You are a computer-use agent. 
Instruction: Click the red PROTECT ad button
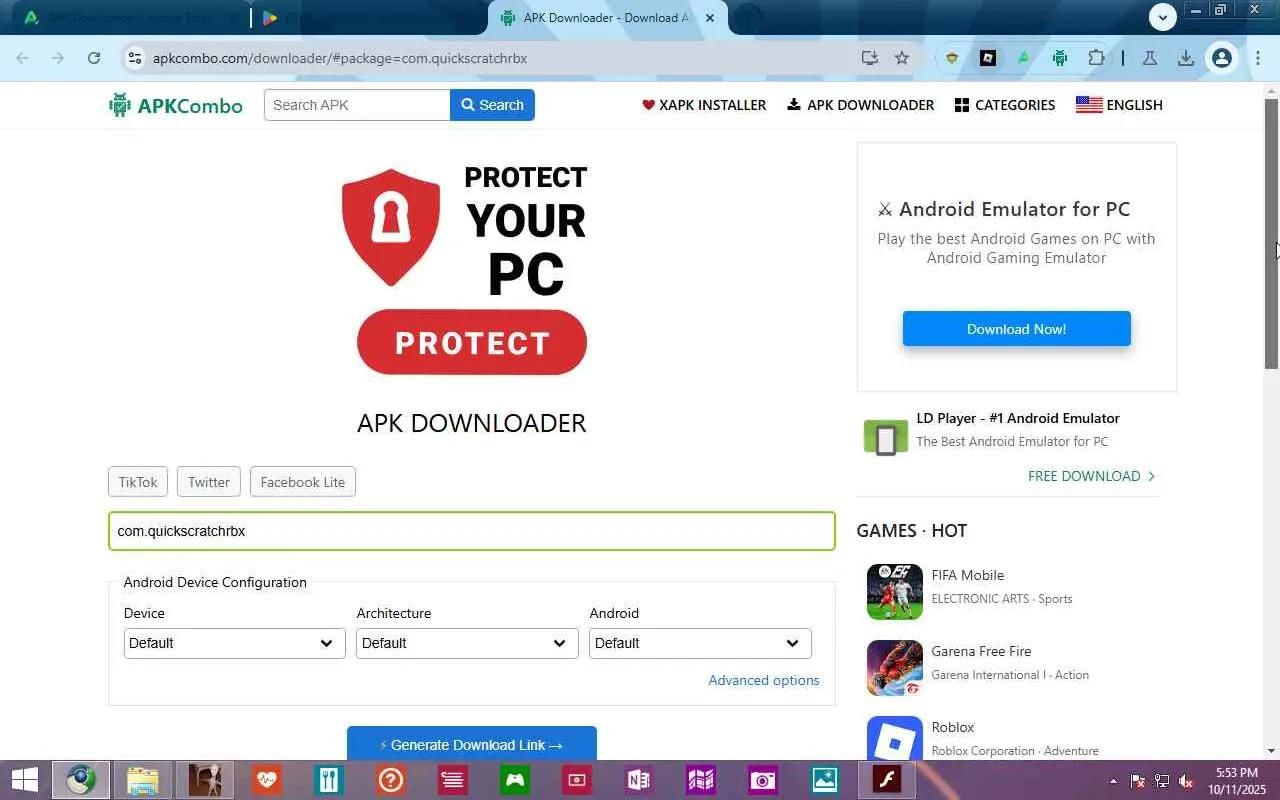[x=472, y=342]
